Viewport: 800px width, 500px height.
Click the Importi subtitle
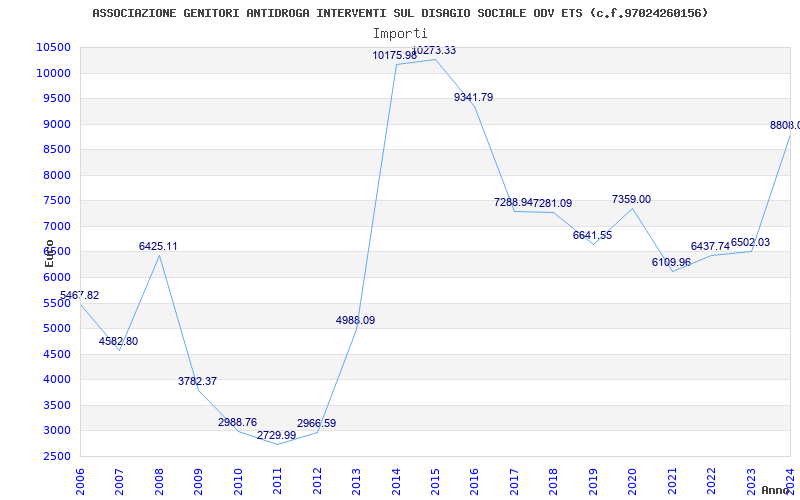click(400, 34)
